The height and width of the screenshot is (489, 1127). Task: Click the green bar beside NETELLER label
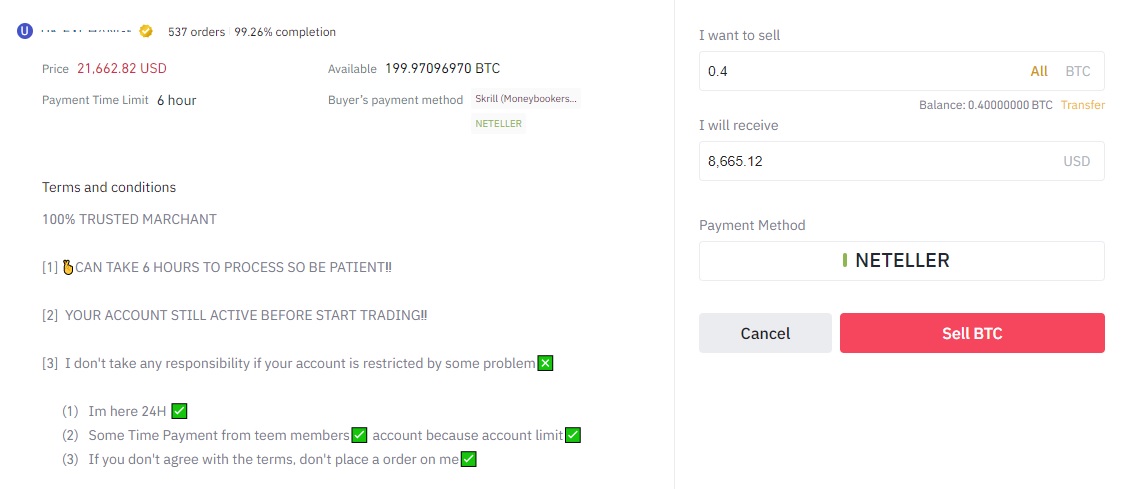tap(845, 261)
